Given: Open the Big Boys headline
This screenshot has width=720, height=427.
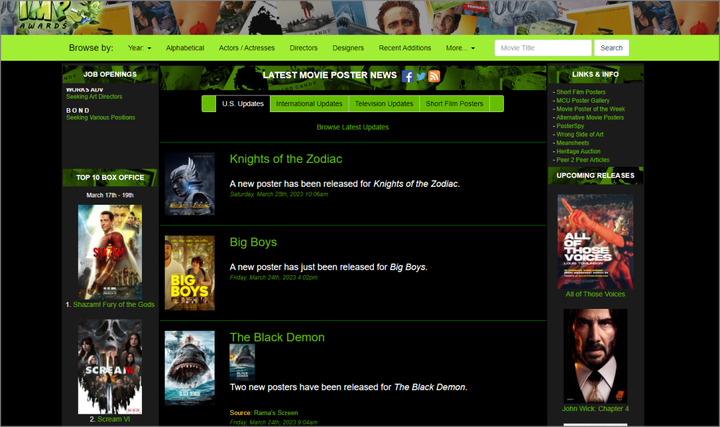Looking at the screenshot, I should 253,242.
